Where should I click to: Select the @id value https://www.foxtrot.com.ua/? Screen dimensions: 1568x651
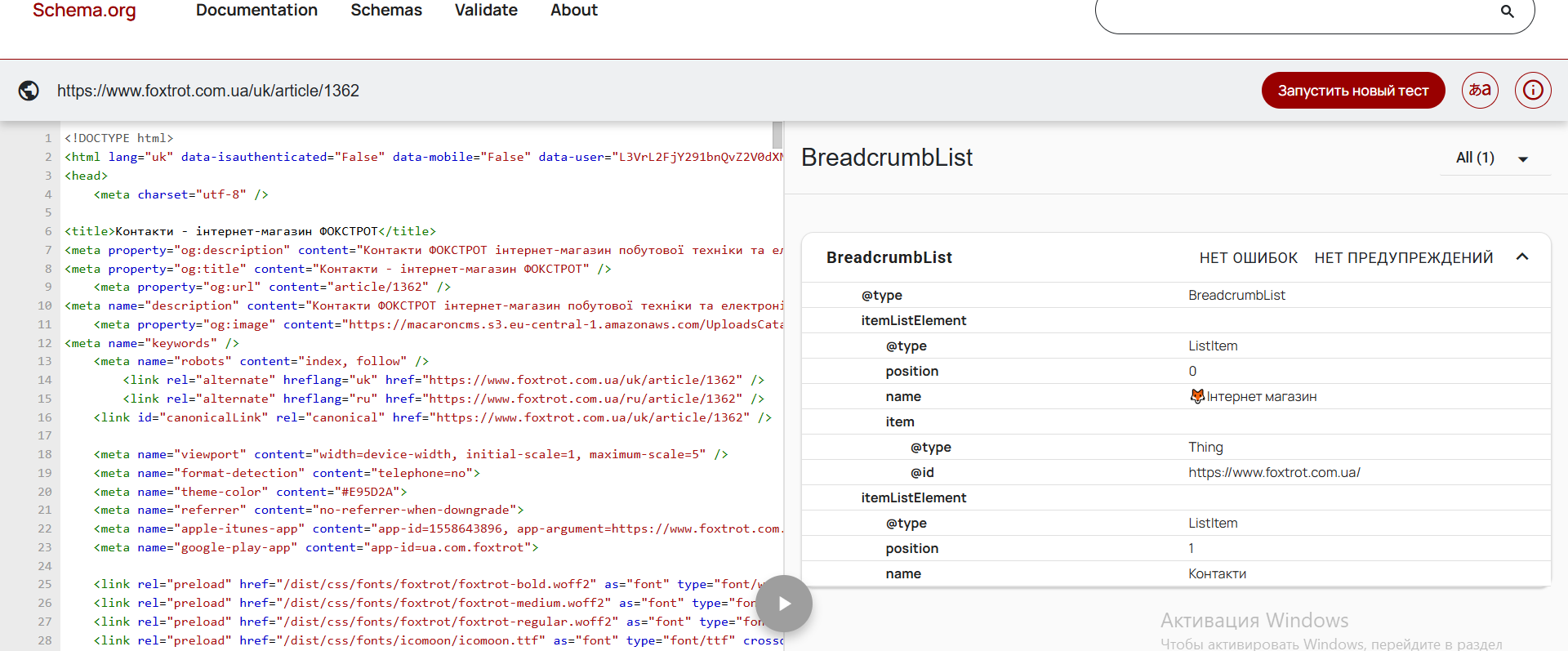click(1274, 473)
